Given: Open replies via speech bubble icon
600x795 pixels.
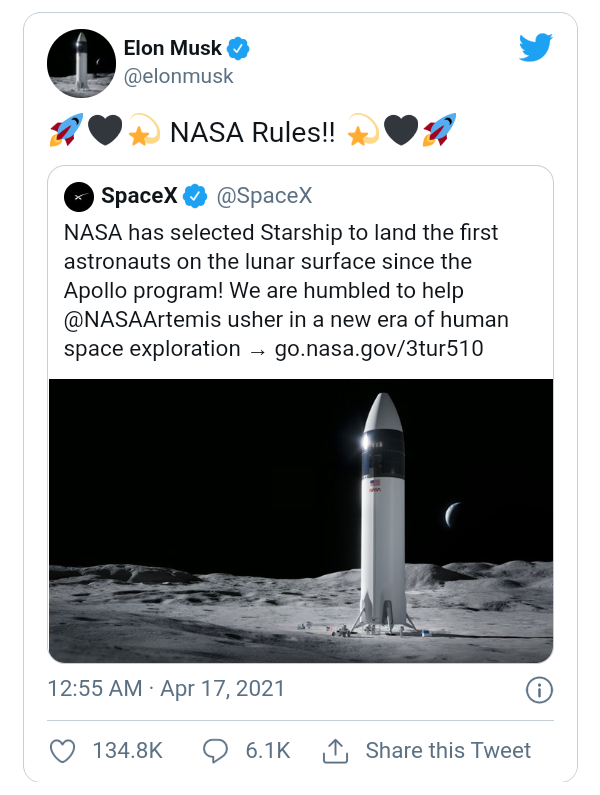Looking at the screenshot, I should pos(216,751).
